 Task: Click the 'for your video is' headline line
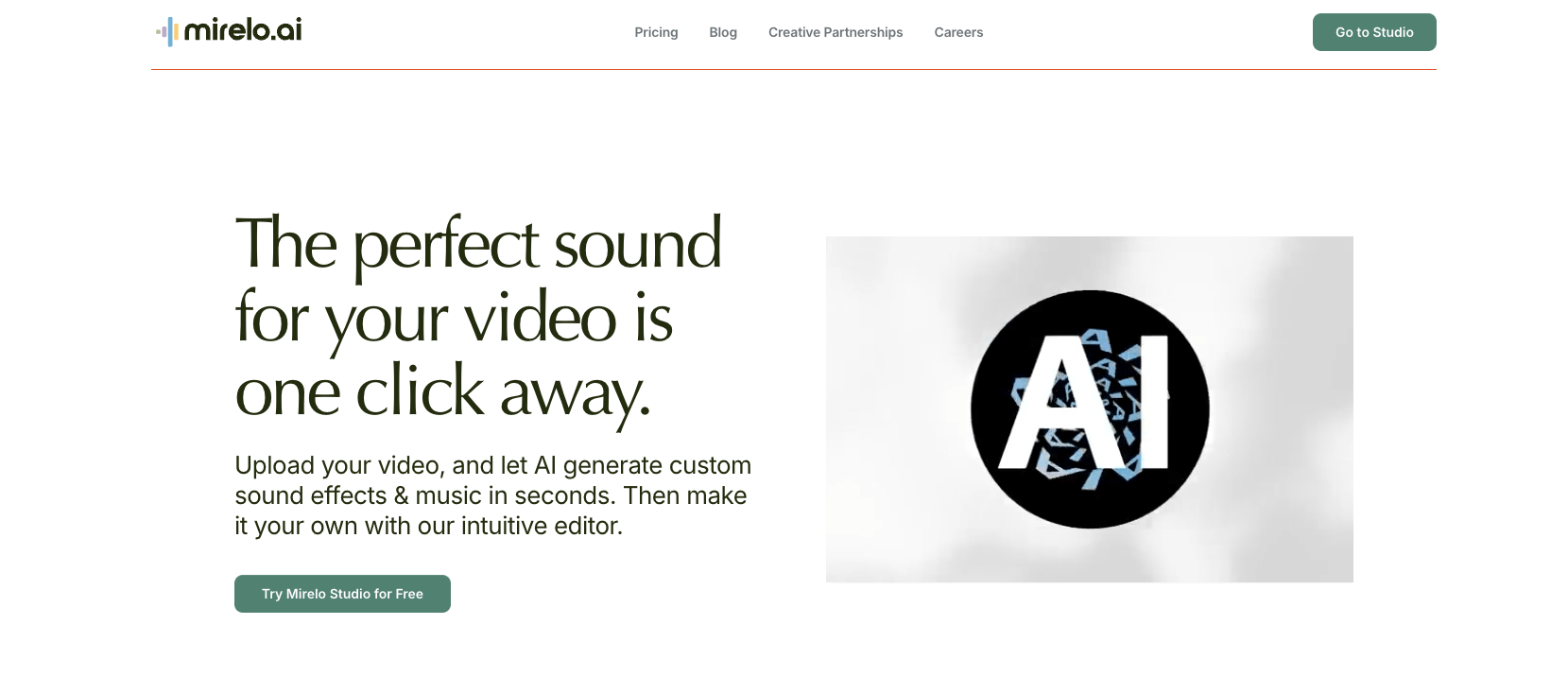point(454,318)
